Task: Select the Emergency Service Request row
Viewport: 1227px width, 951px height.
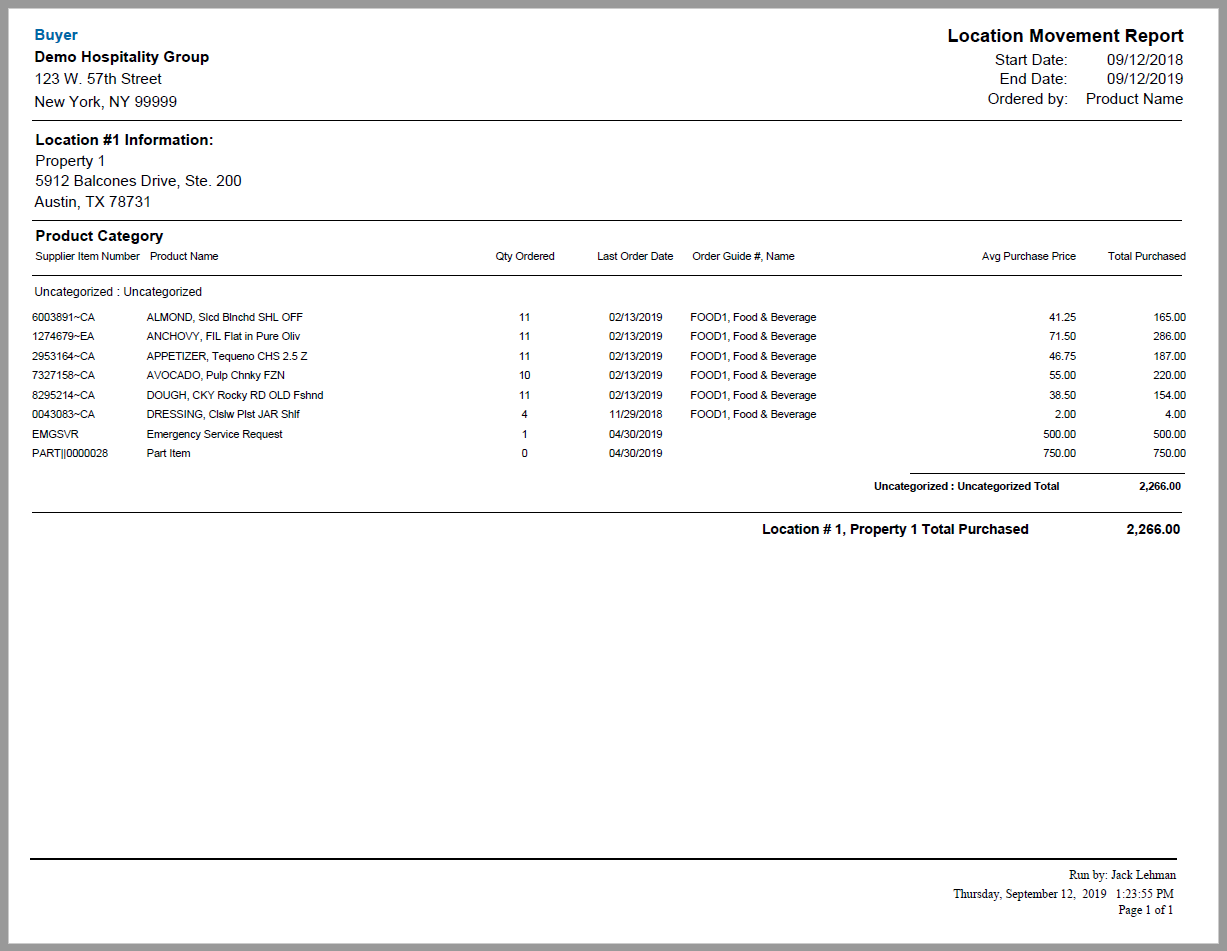Action: coord(214,435)
